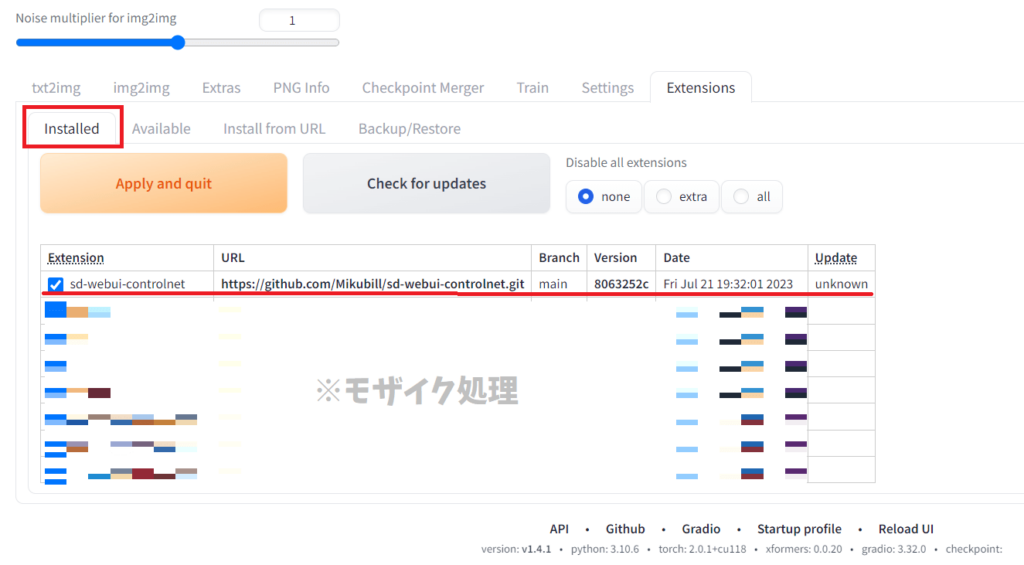Open the Install from URL sub-tab

click(x=274, y=129)
